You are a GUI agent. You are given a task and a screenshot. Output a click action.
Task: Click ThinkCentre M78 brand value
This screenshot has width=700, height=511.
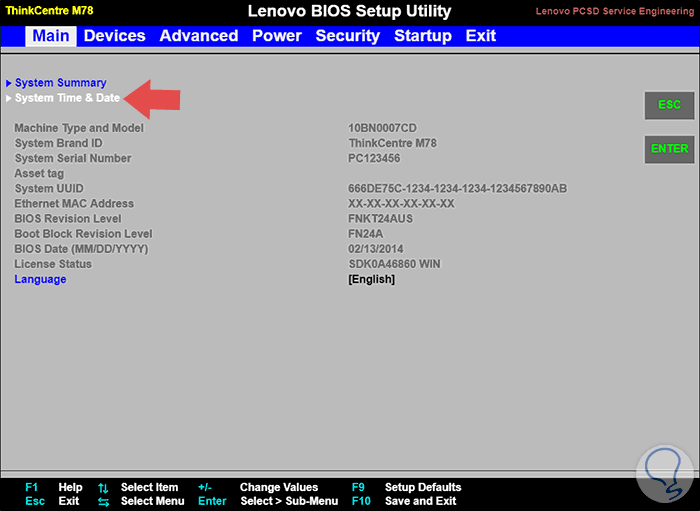[392, 143]
